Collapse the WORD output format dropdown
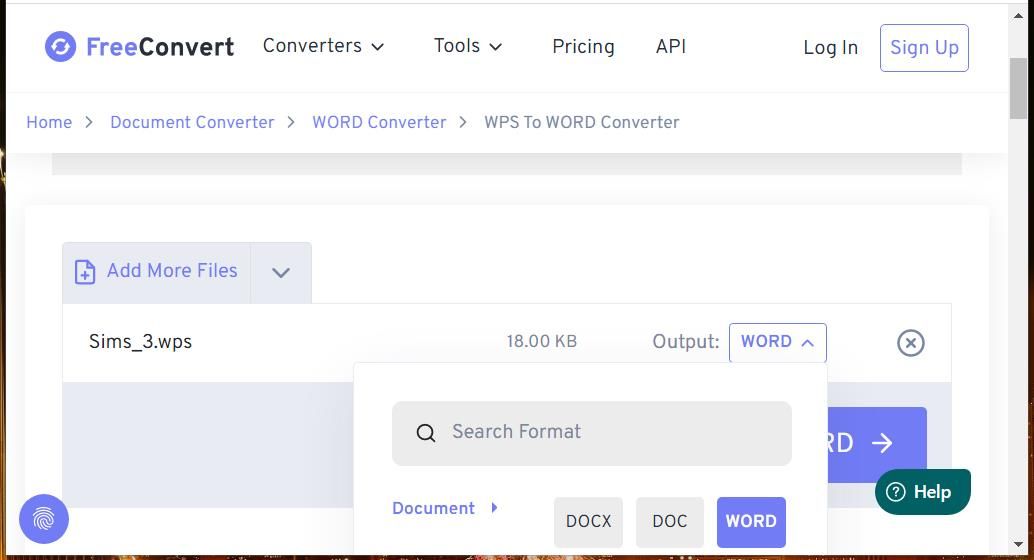The image size is (1034, 560). (x=777, y=342)
